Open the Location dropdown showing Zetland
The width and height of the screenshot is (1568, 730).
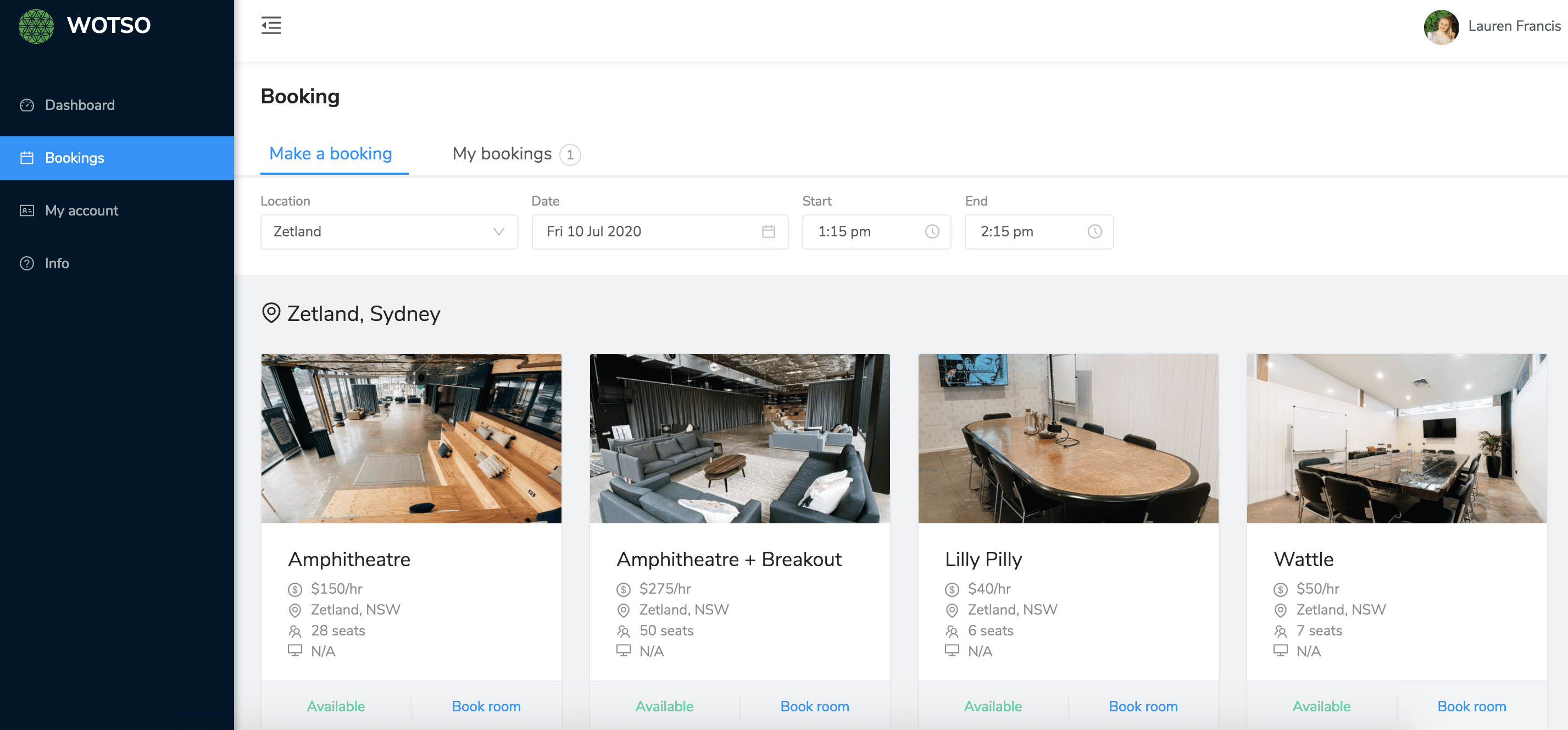pyautogui.click(x=389, y=231)
